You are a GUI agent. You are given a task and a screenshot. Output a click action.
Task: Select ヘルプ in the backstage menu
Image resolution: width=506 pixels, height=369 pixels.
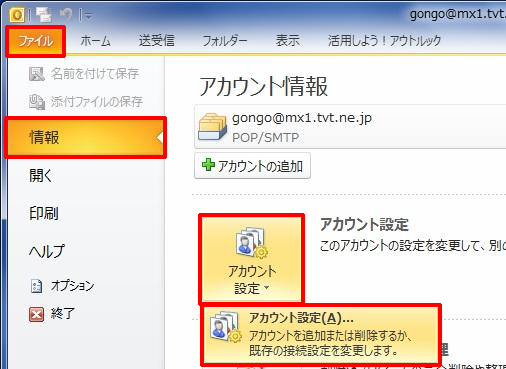(47, 251)
